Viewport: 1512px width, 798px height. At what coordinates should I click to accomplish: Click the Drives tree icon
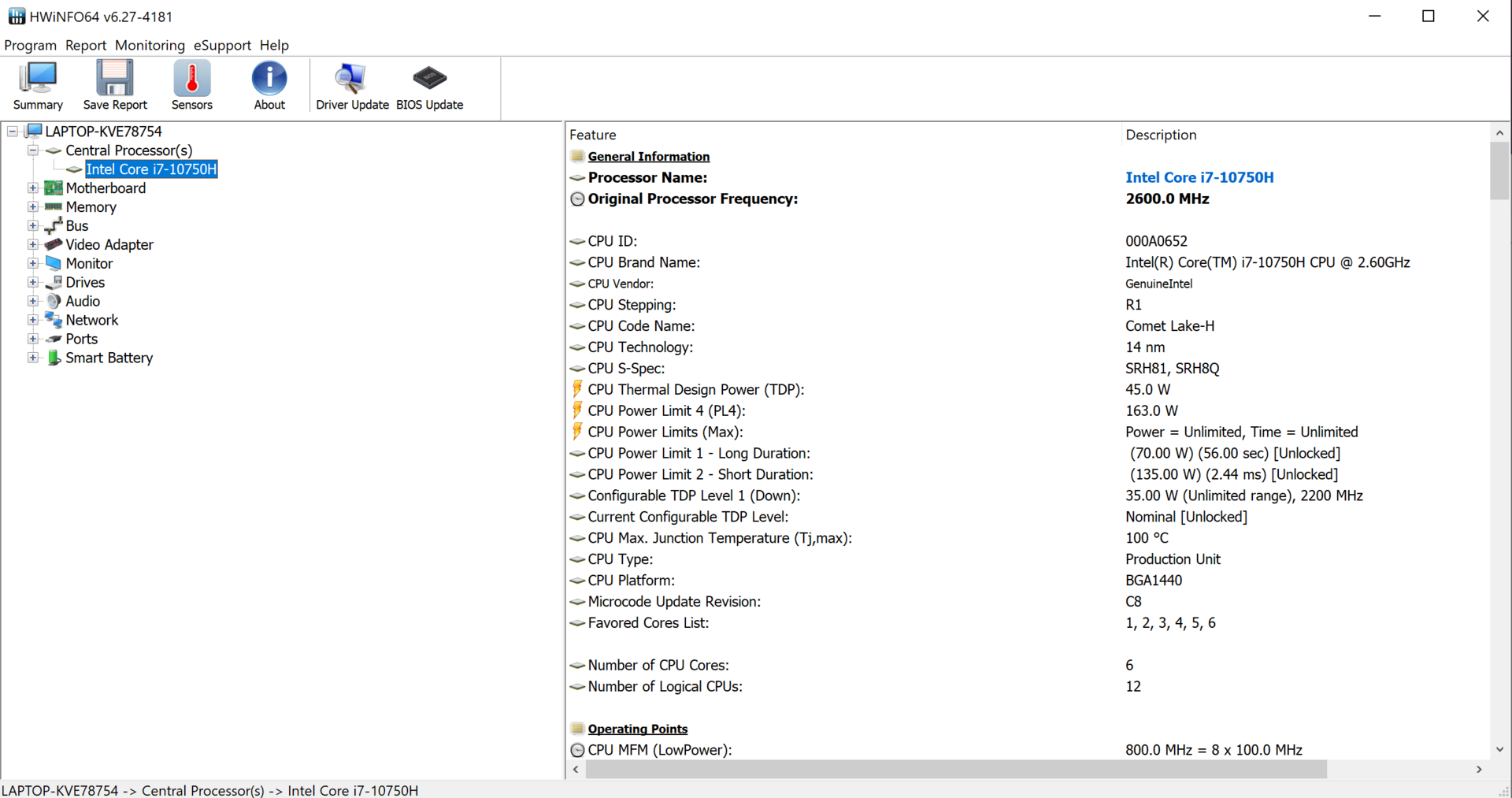(x=54, y=282)
